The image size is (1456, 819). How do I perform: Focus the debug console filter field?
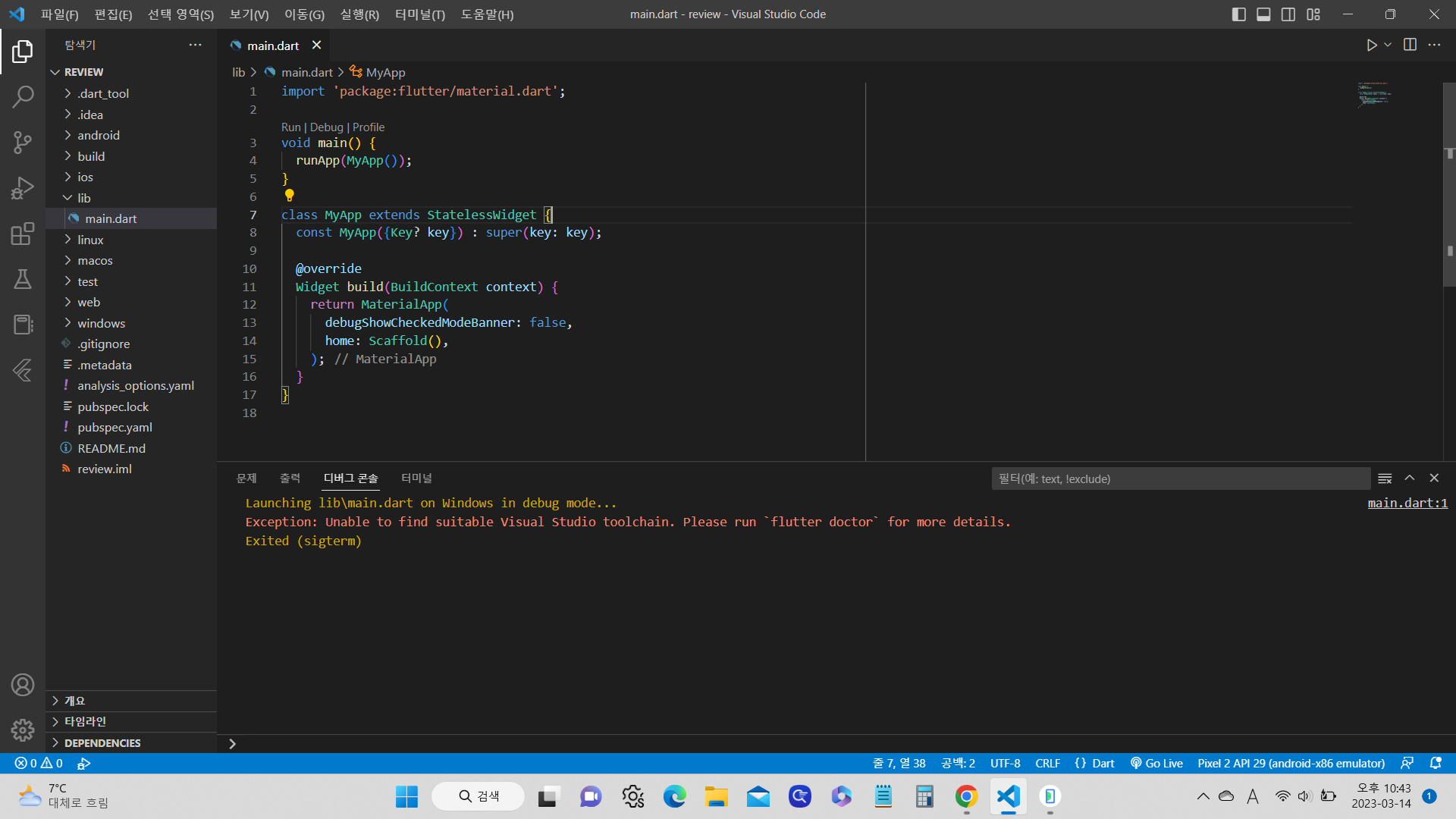tap(1181, 479)
